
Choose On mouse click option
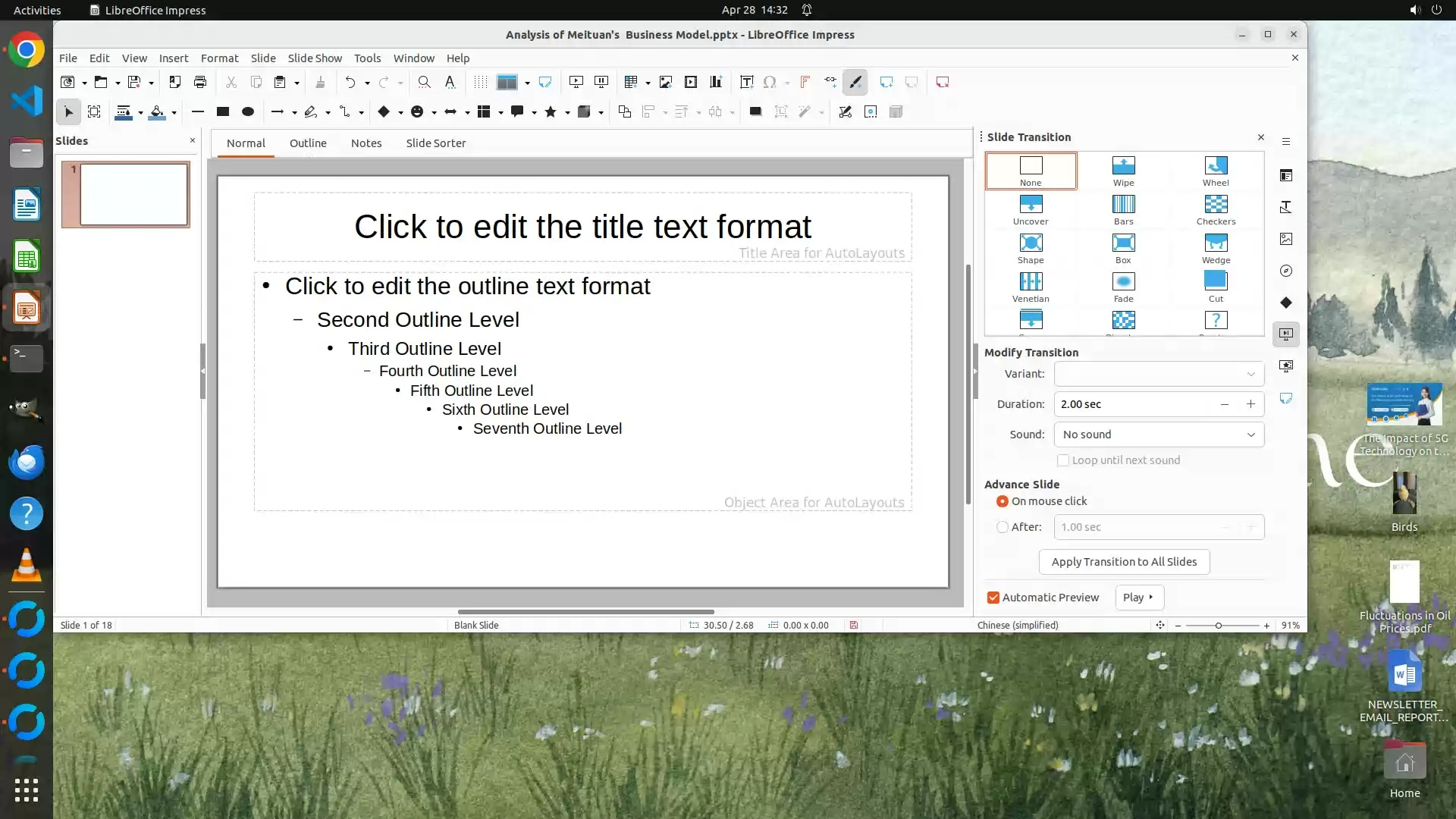click(x=1002, y=501)
